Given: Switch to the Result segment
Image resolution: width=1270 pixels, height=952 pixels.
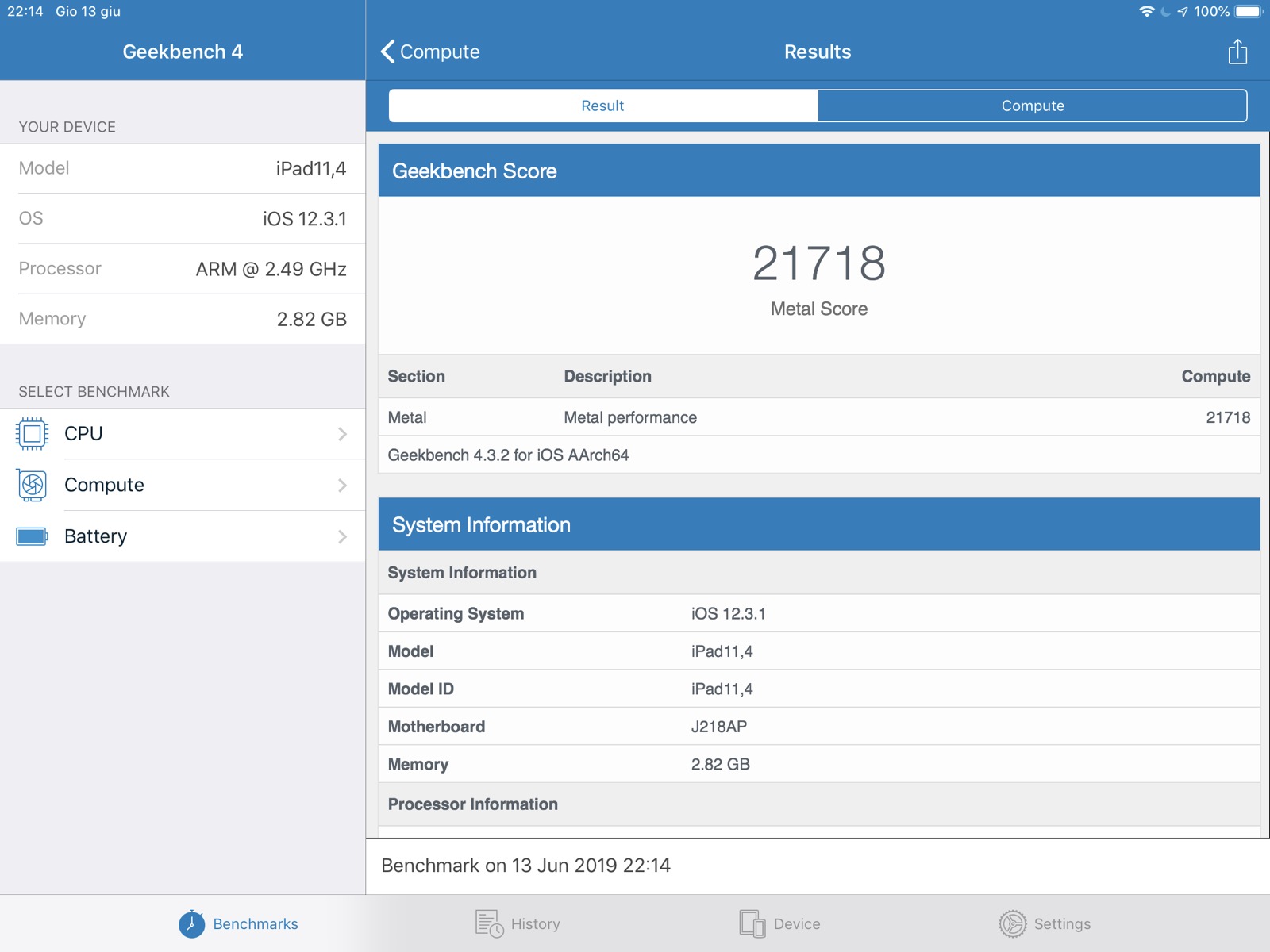Looking at the screenshot, I should [x=602, y=106].
